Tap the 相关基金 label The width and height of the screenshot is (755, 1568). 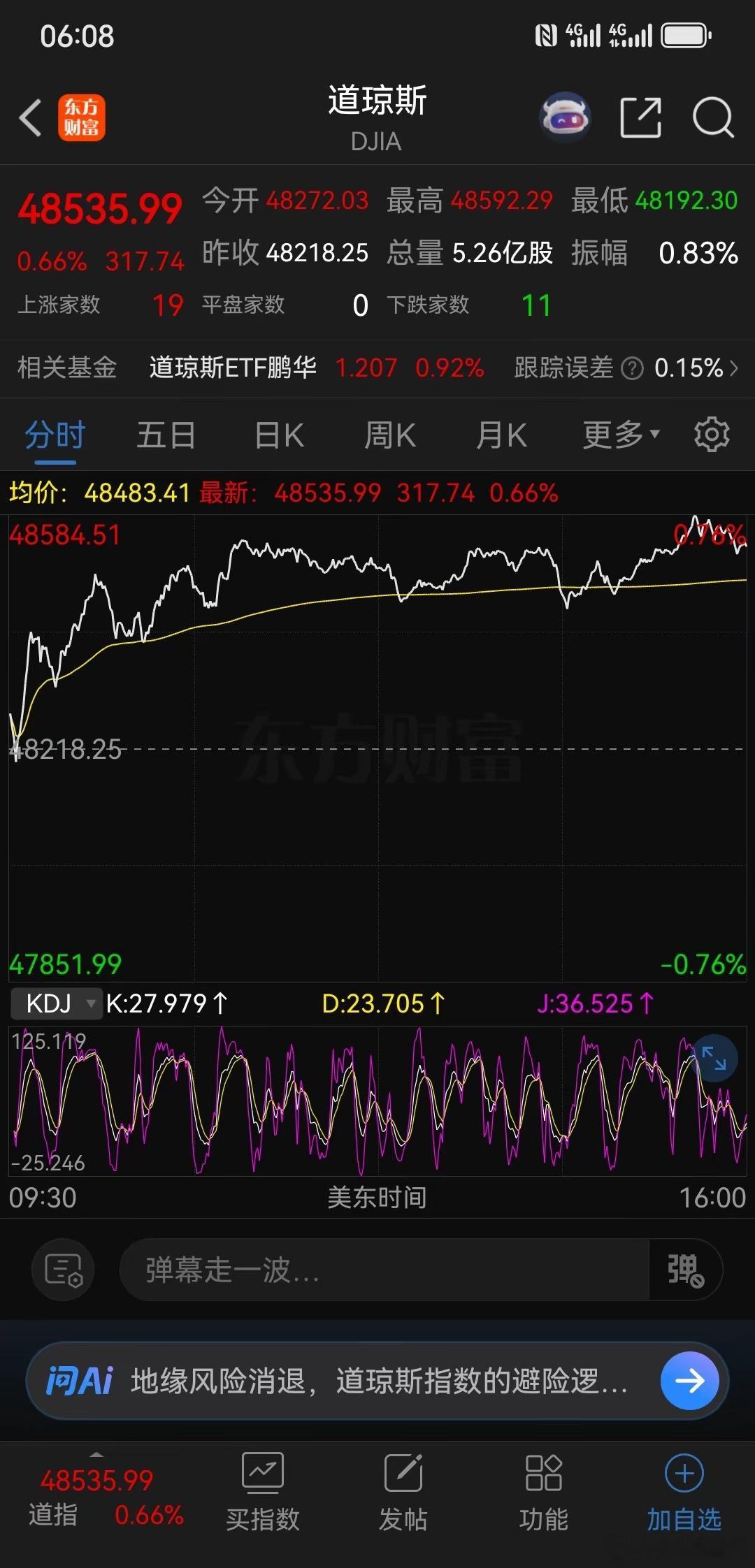pos(67,368)
